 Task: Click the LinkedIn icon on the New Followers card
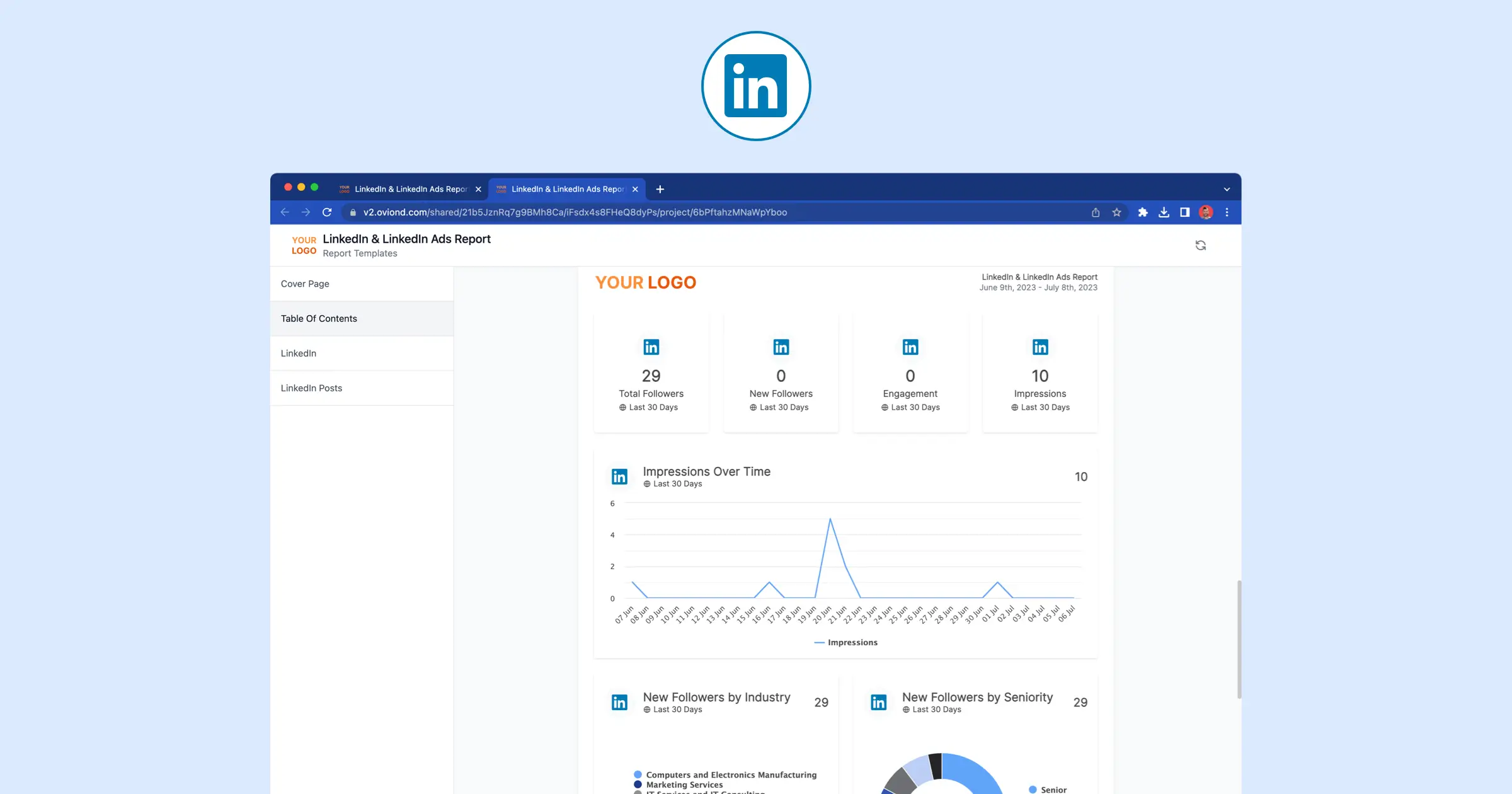click(781, 347)
